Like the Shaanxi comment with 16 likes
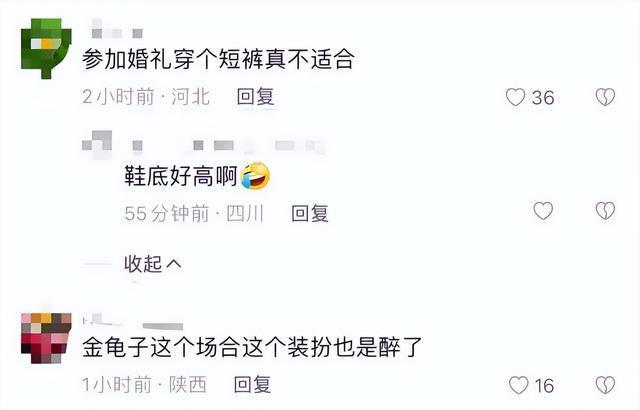 519,385
